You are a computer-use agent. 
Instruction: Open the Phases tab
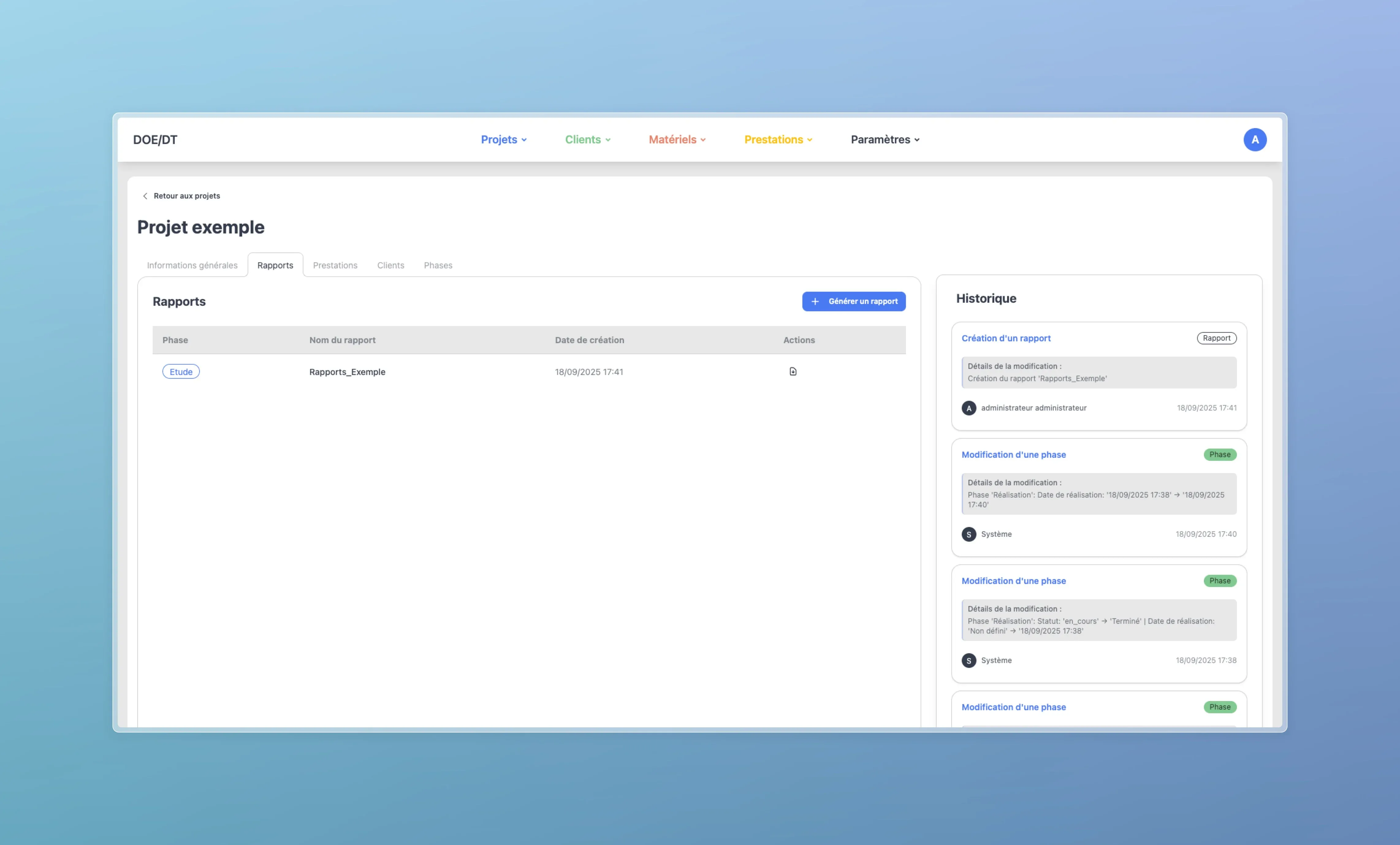click(438, 265)
